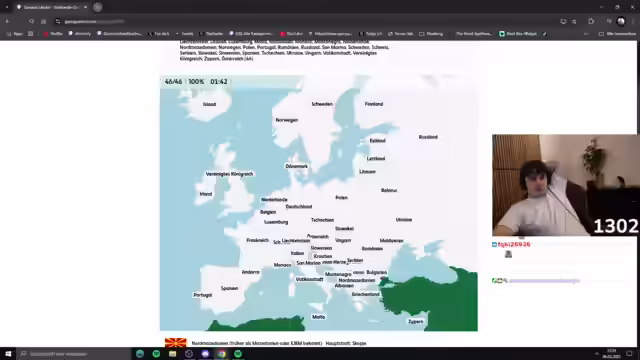Select the Portugal map label
This screenshot has height=360, width=640.
[x=202, y=295]
